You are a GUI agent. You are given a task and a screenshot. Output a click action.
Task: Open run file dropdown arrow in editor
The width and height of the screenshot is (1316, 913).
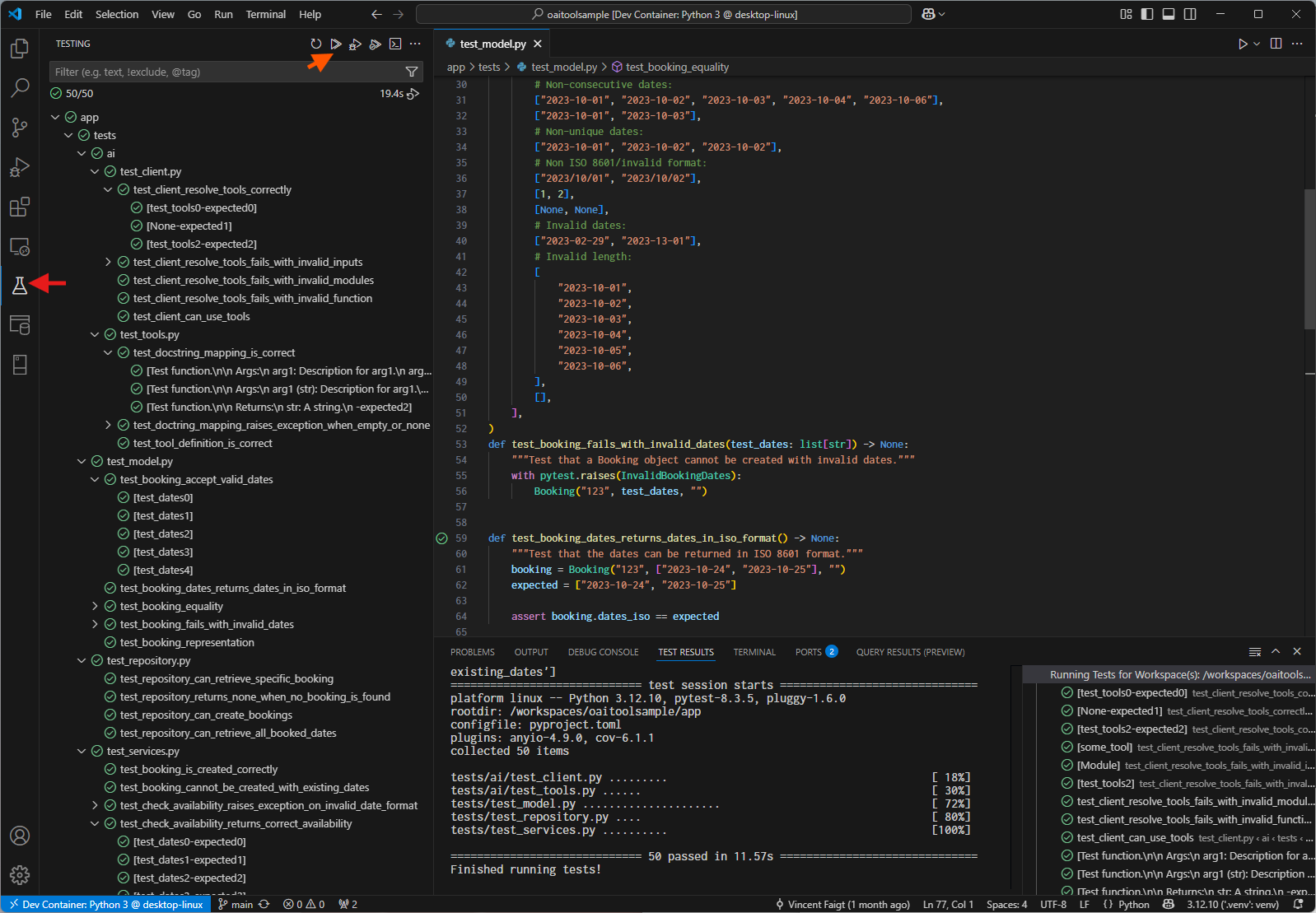[1257, 44]
